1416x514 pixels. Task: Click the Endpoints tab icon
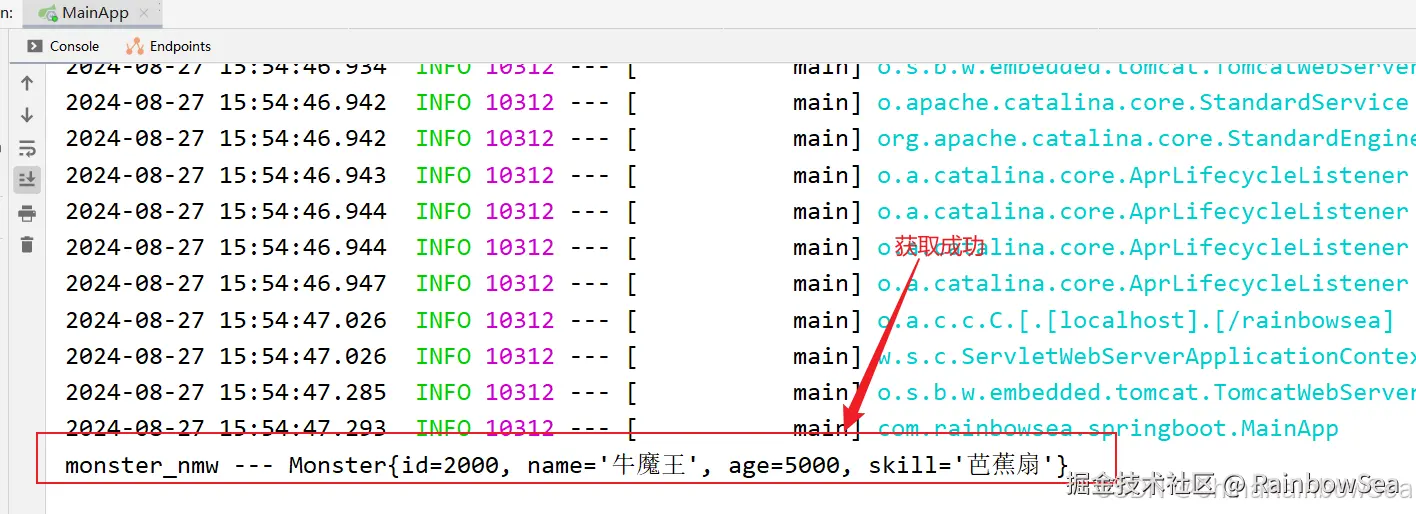click(135, 46)
